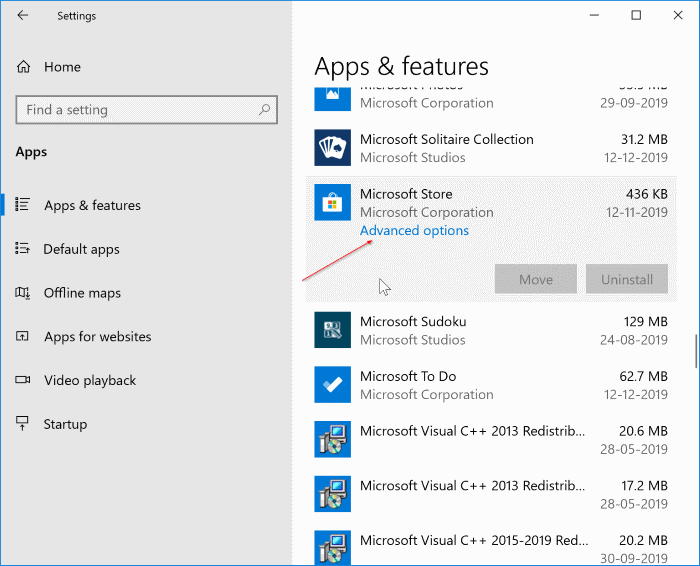Select Microsoft Visual C++ 2015-2019 entry
Screen dimensions: 700x566
(491, 548)
